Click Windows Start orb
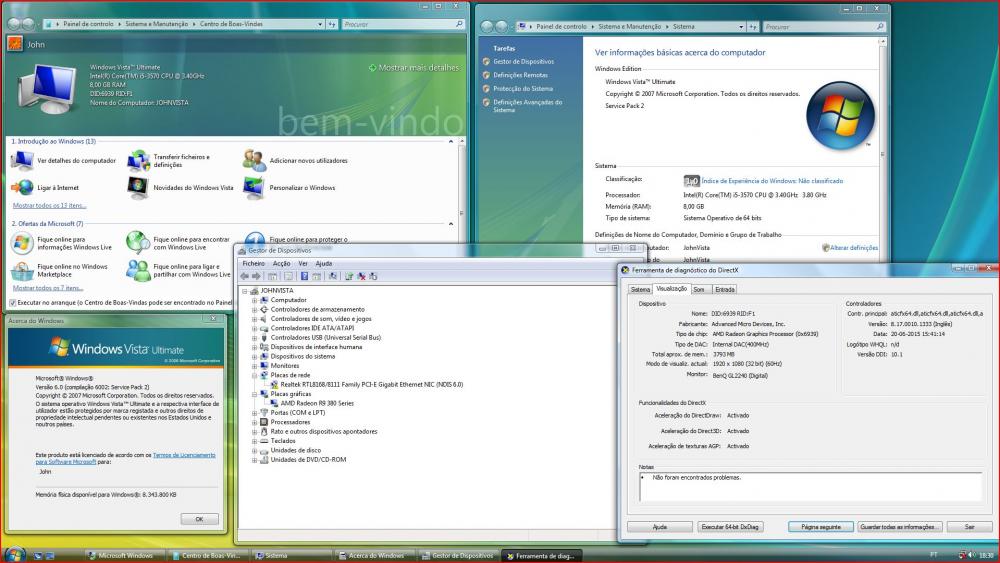The height and width of the screenshot is (563, 1000). pos(14,554)
